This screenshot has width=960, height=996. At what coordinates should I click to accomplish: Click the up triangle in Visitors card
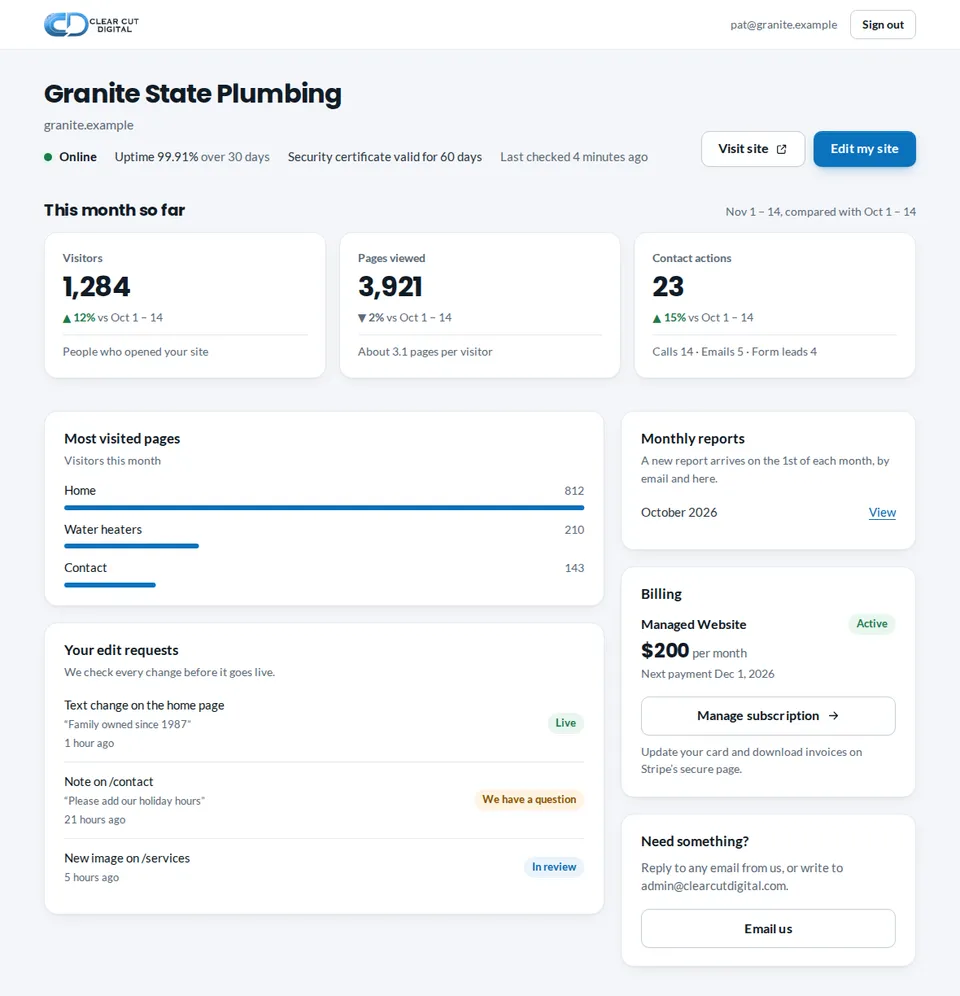pos(67,318)
